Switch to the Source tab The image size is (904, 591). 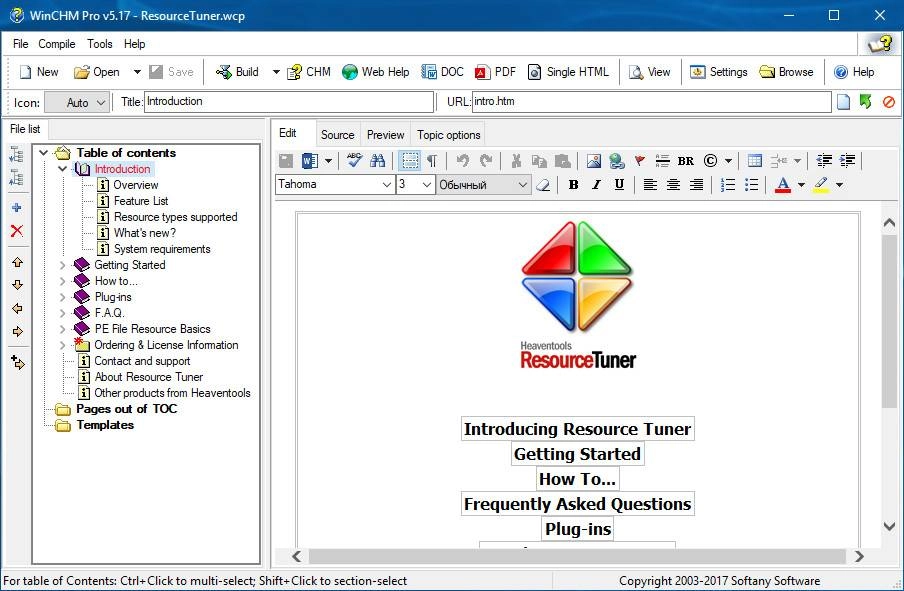[337, 135]
